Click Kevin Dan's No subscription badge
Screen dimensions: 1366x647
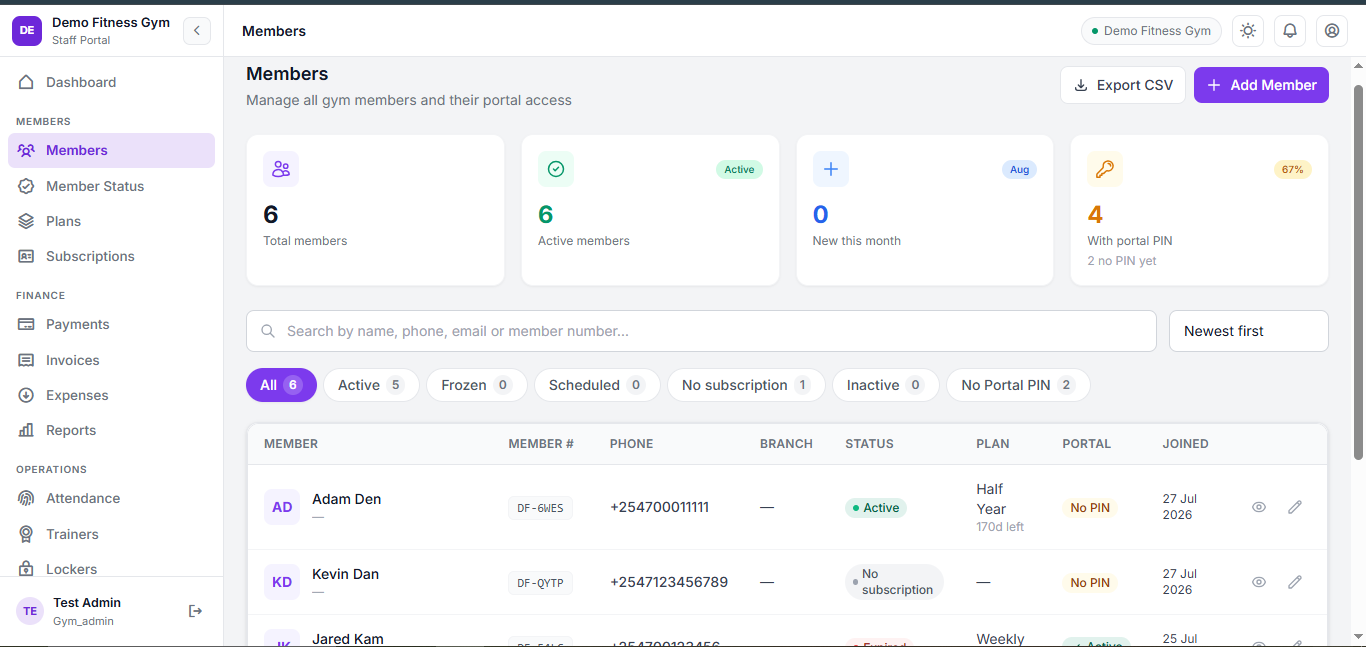pyautogui.click(x=894, y=582)
